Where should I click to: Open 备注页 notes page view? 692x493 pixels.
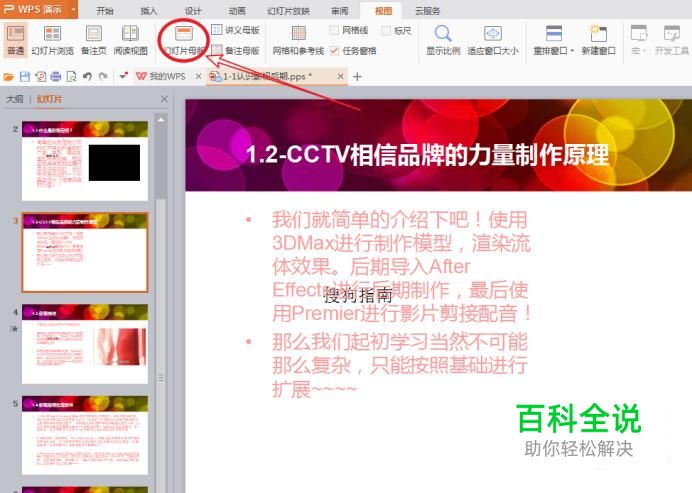[x=94, y=40]
